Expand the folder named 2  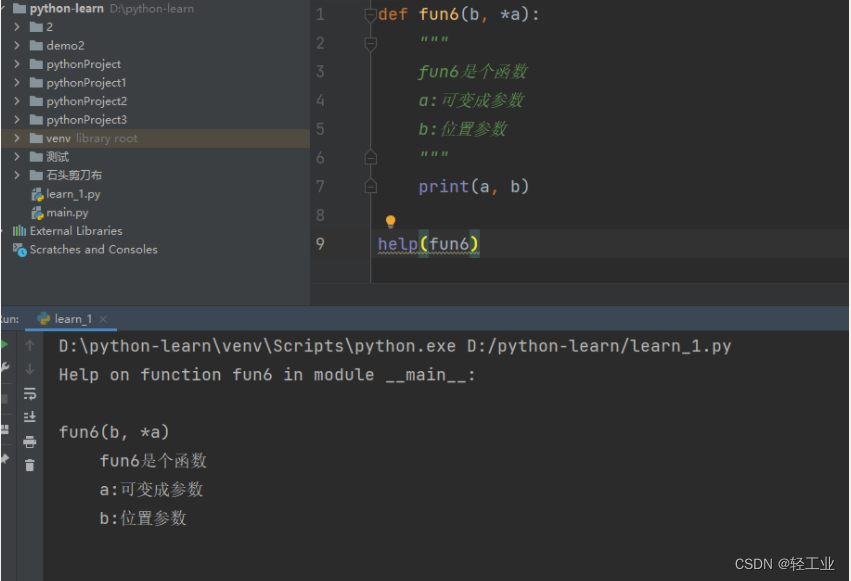[17, 27]
